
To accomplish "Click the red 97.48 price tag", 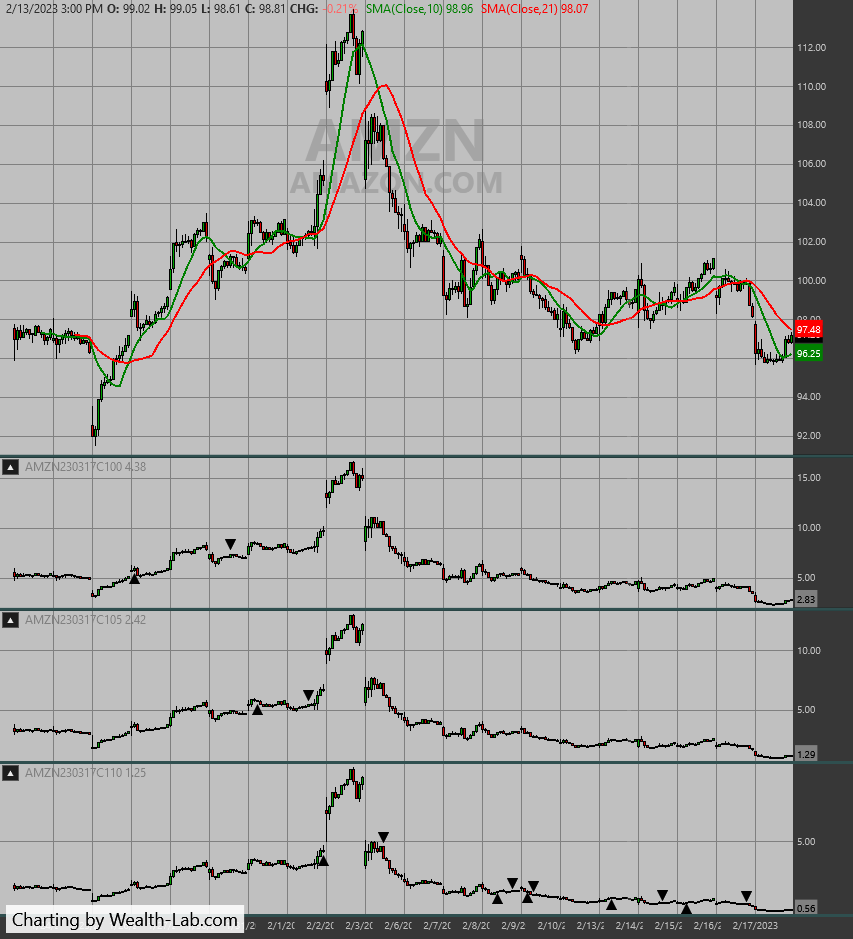I will [x=808, y=330].
